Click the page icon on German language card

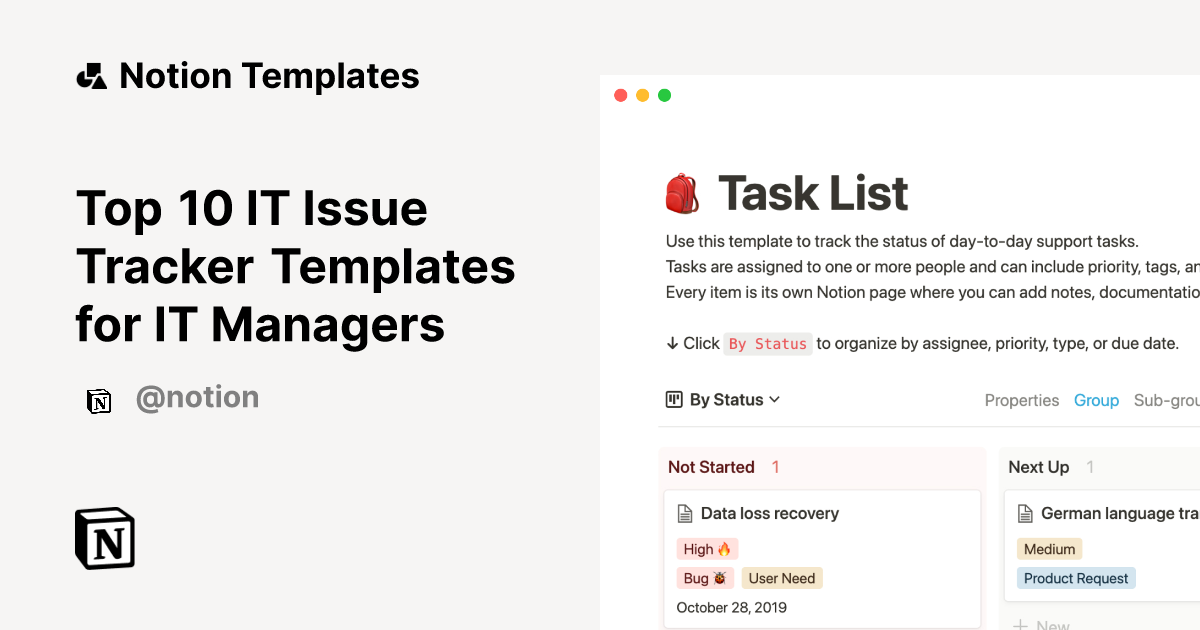[x=1025, y=513]
